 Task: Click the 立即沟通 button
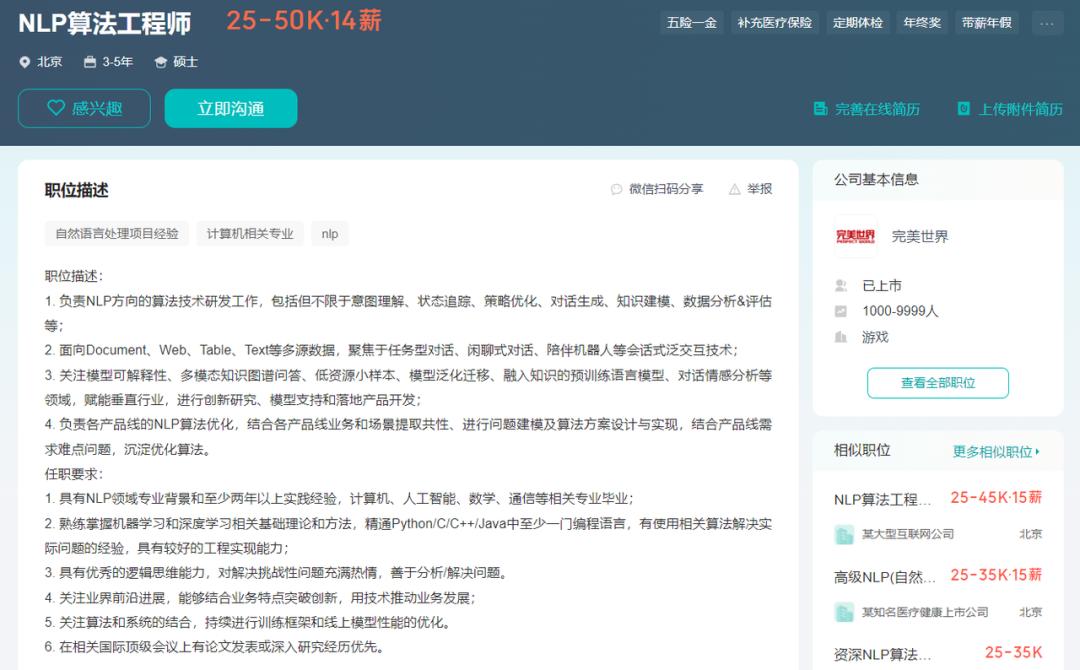point(231,108)
